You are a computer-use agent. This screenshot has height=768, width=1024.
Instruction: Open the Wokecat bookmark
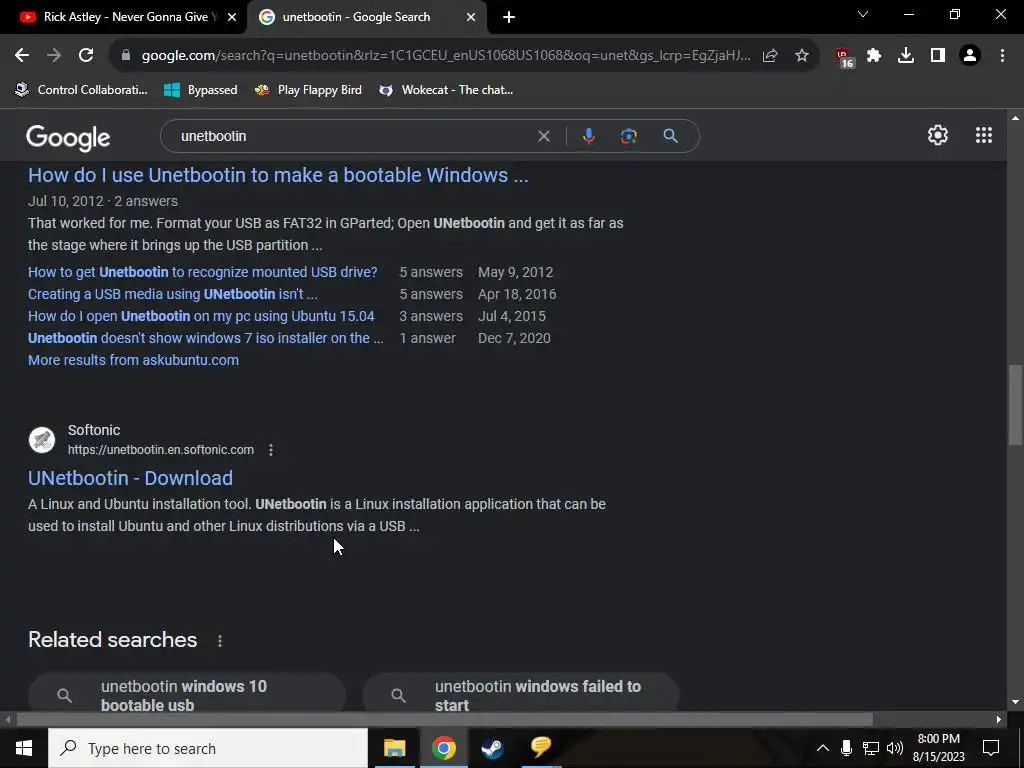pyautogui.click(x=446, y=90)
